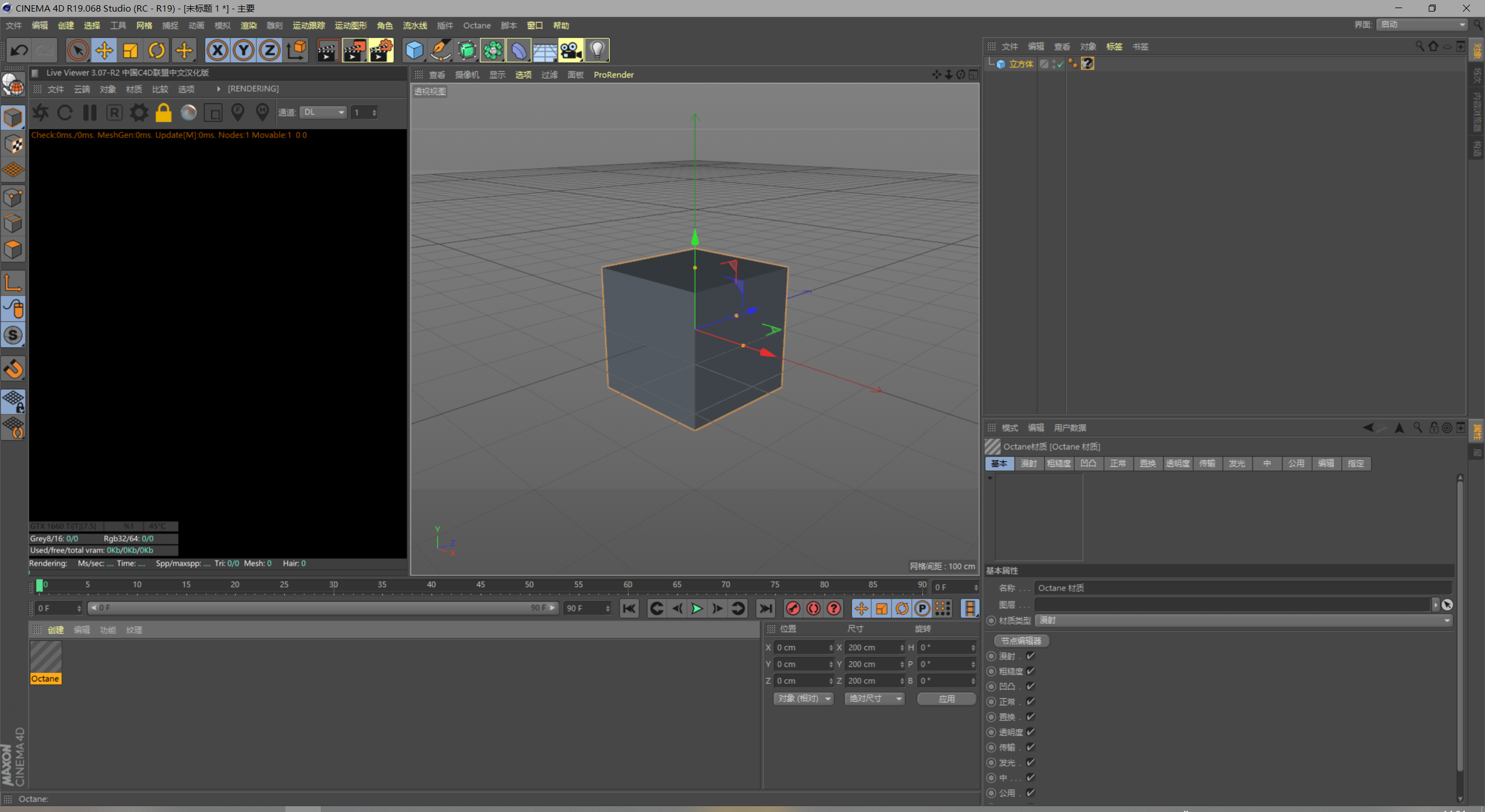
Task: Open the DL channel dropdown
Action: click(323, 113)
